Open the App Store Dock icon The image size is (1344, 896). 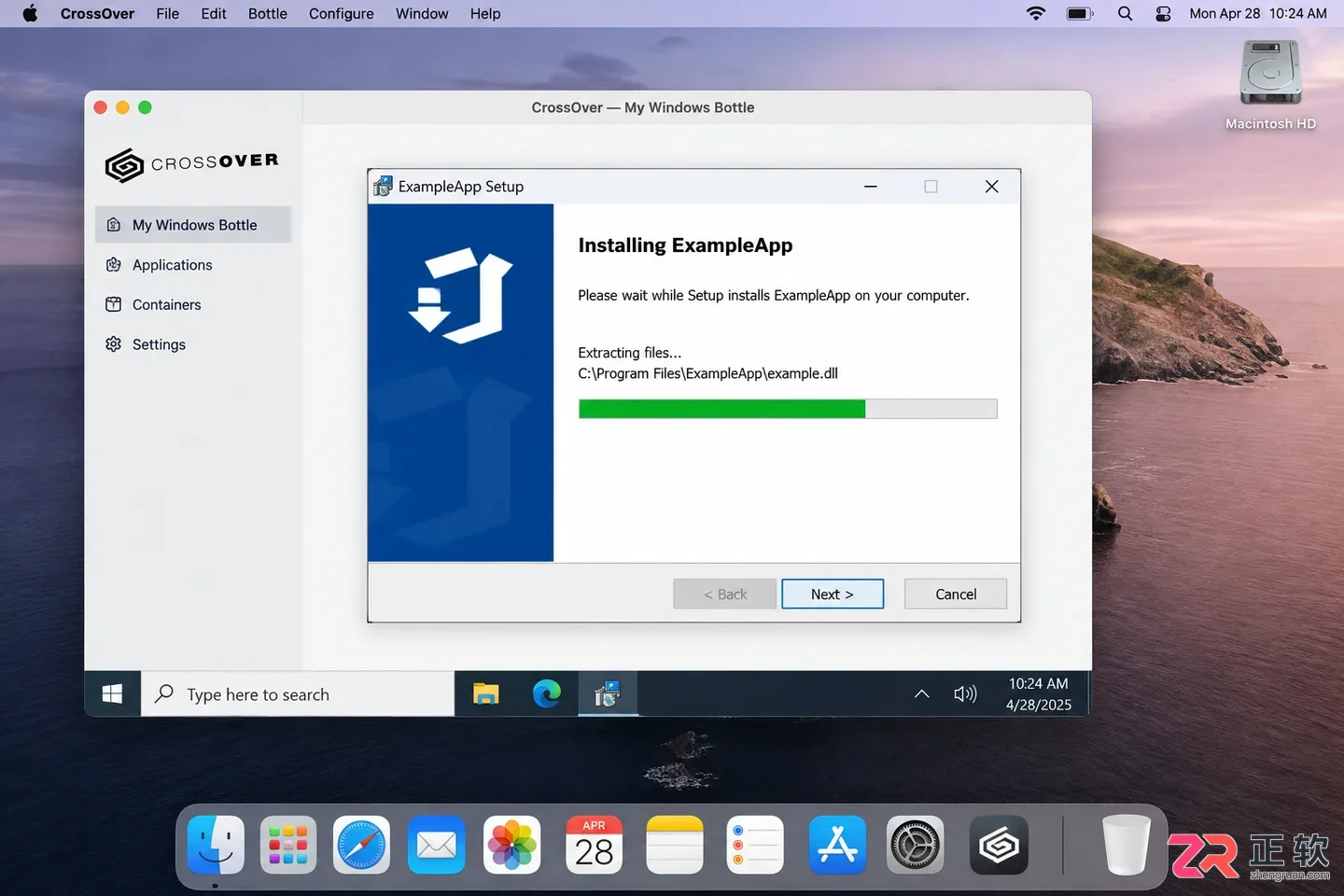837,846
